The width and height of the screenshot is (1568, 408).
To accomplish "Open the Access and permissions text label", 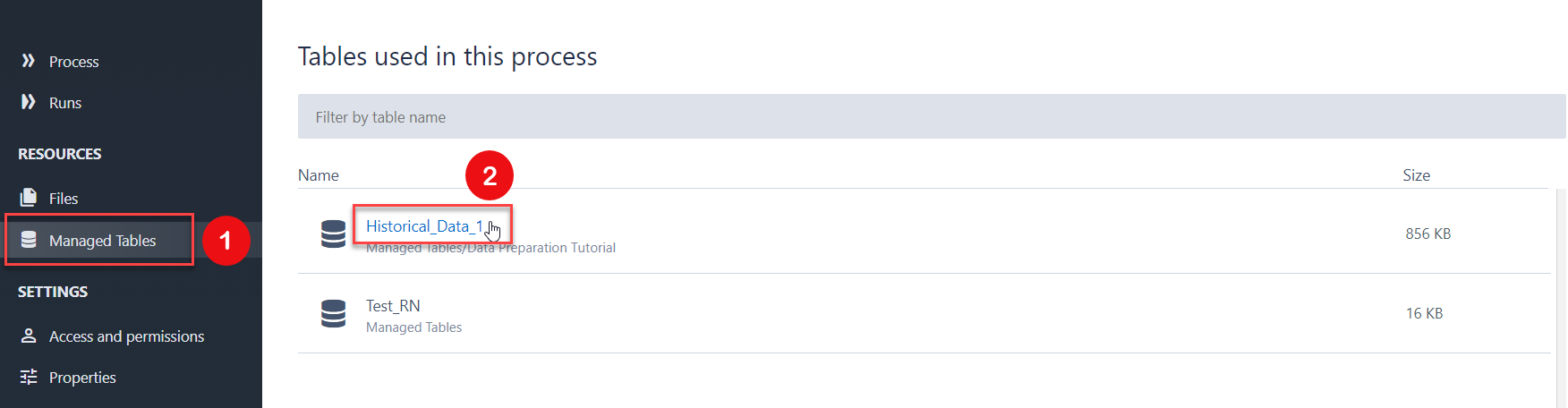I will [126, 336].
